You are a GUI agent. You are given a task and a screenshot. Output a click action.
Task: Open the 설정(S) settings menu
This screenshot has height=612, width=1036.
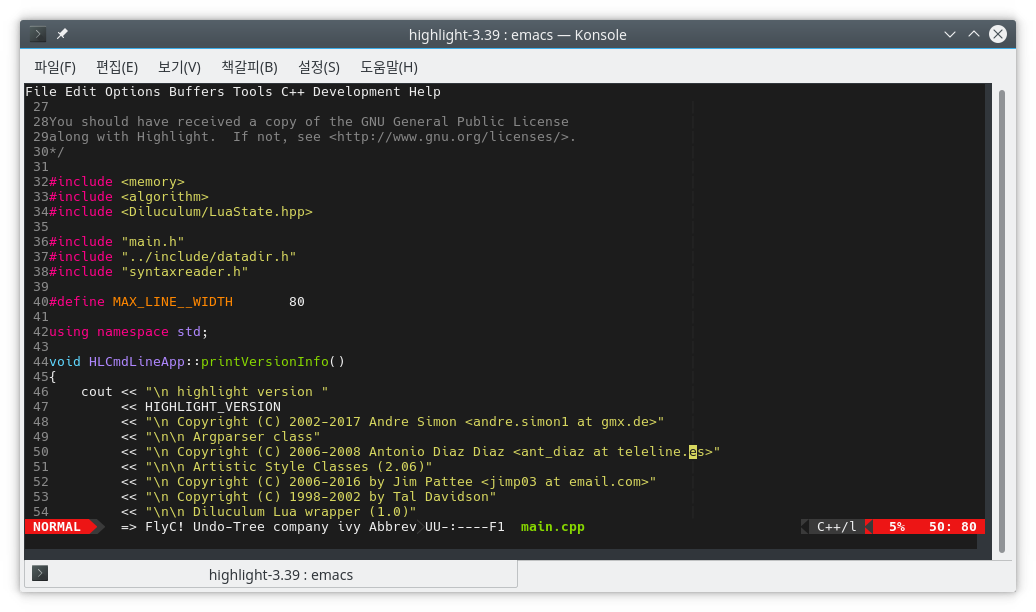[318, 67]
